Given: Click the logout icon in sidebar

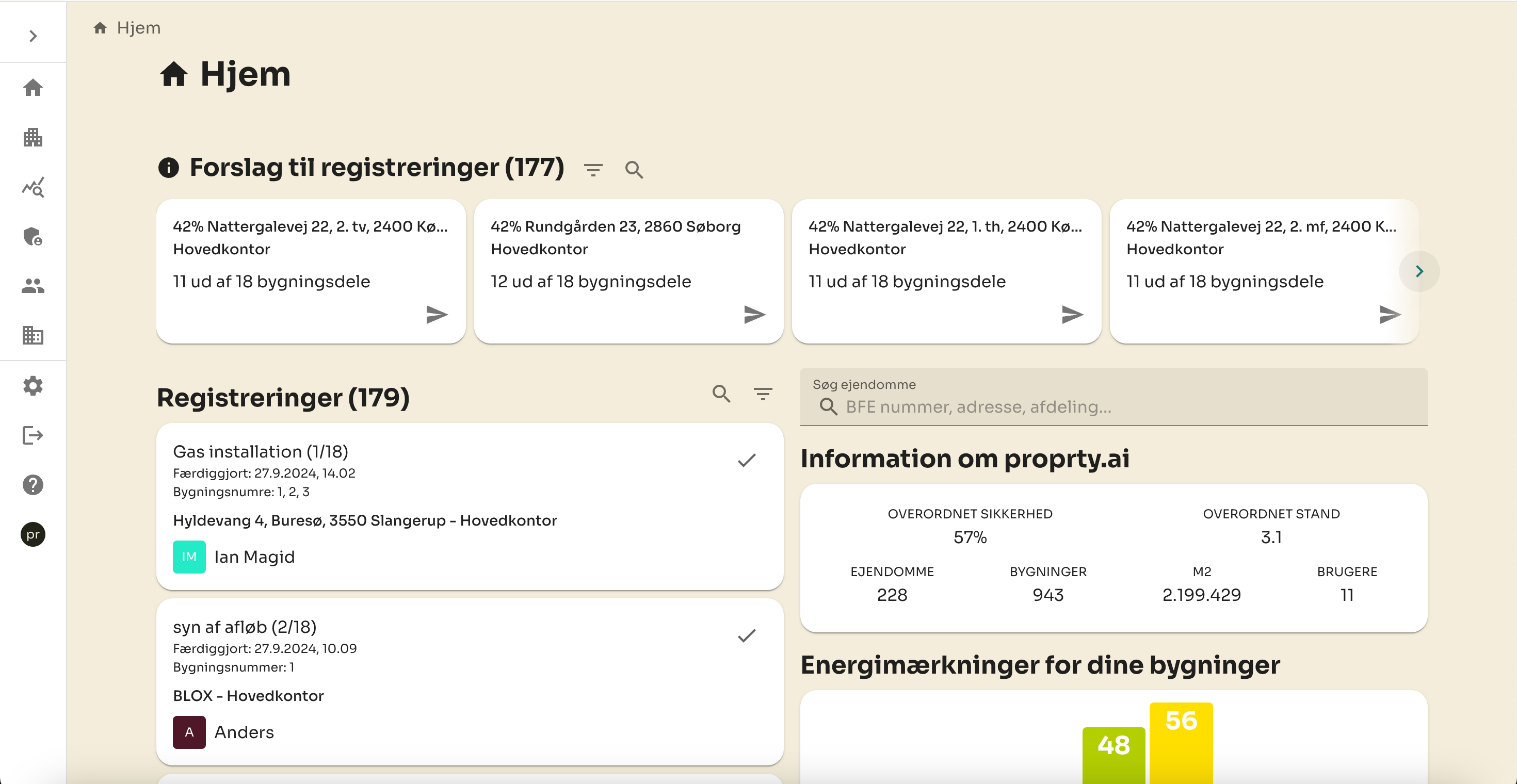Looking at the screenshot, I should tap(33, 435).
